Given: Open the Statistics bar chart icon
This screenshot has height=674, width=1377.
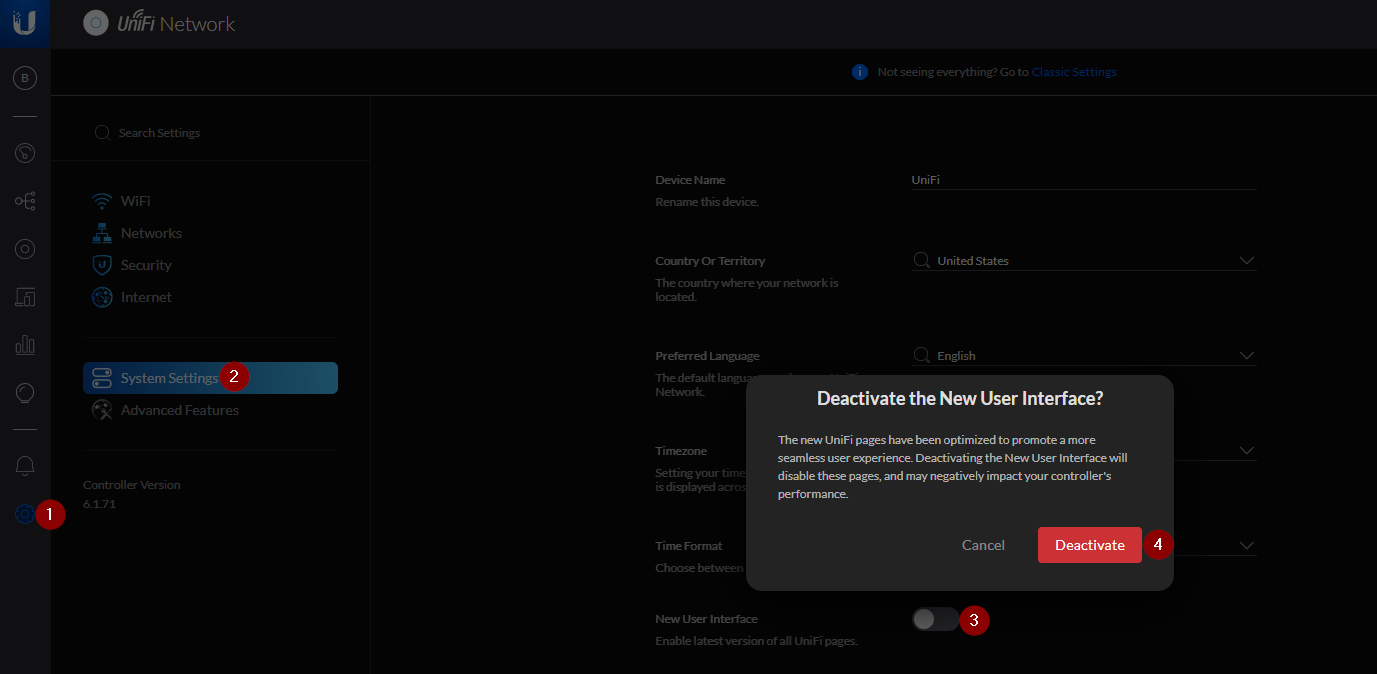Looking at the screenshot, I should (x=25, y=345).
